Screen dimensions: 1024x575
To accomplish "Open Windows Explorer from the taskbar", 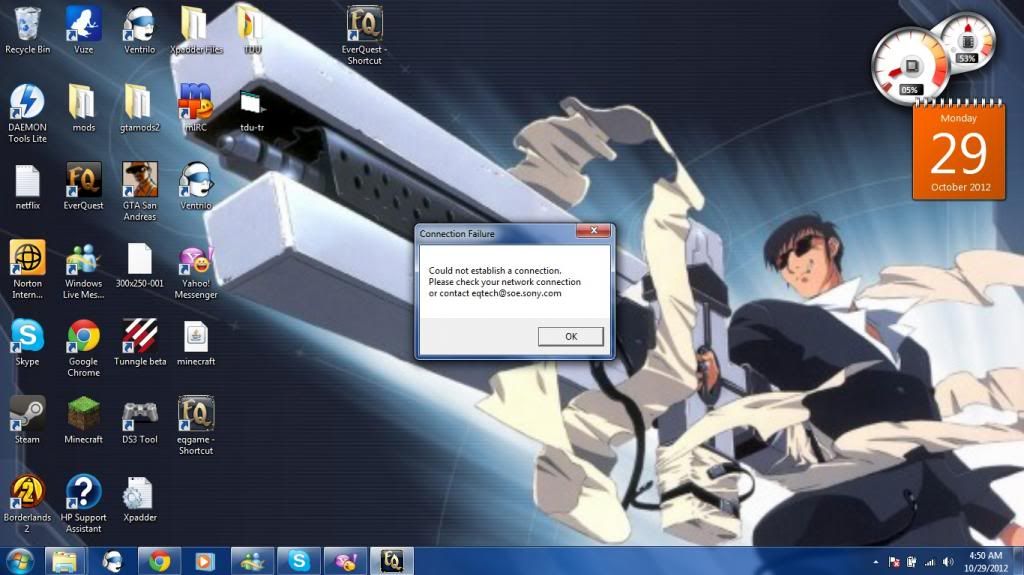I will (x=65, y=561).
